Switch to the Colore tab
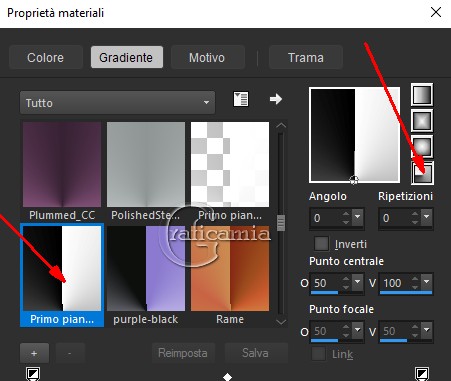The image size is (451, 381). (x=46, y=57)
